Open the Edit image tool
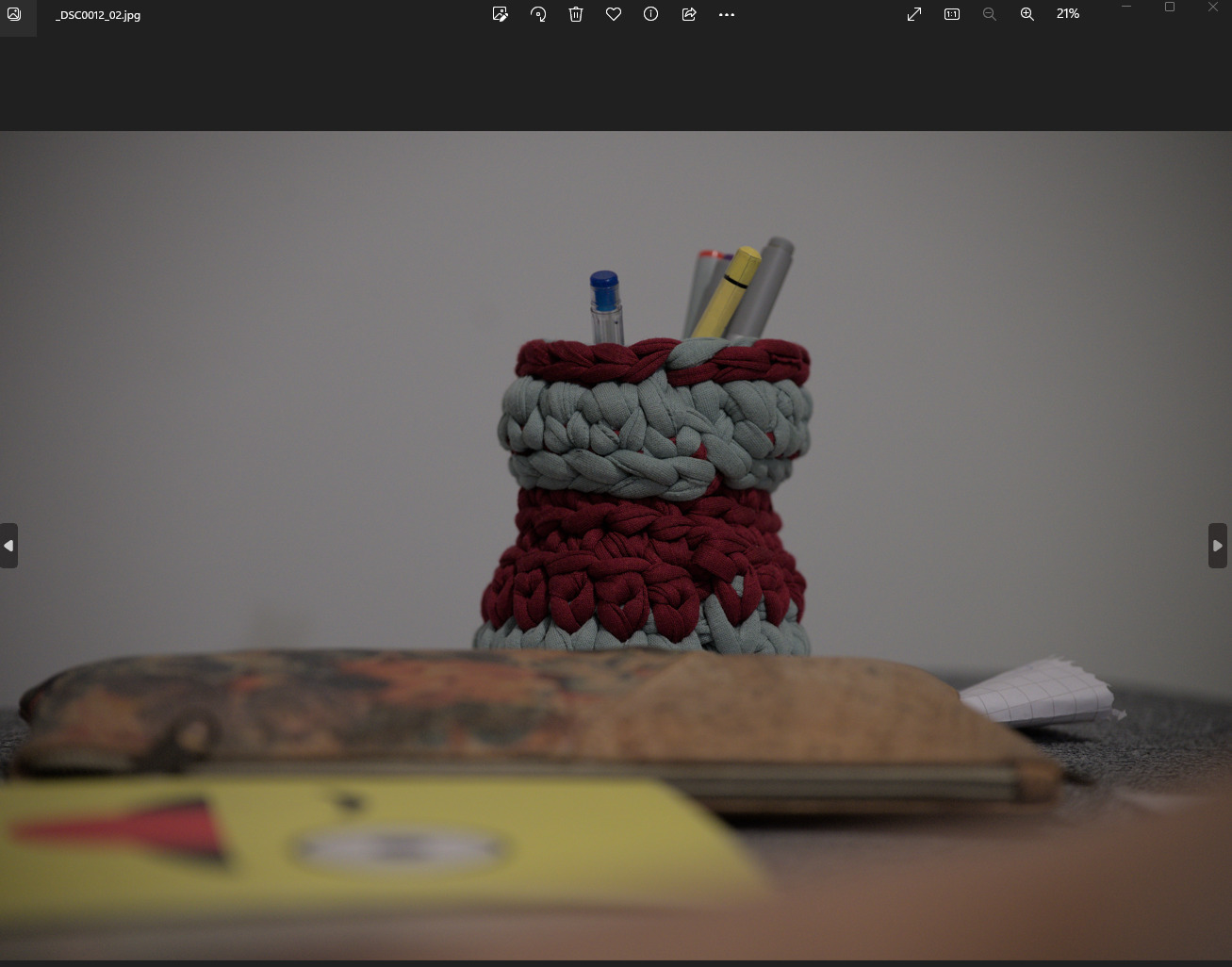1232x967 pixels. point(501,14)
